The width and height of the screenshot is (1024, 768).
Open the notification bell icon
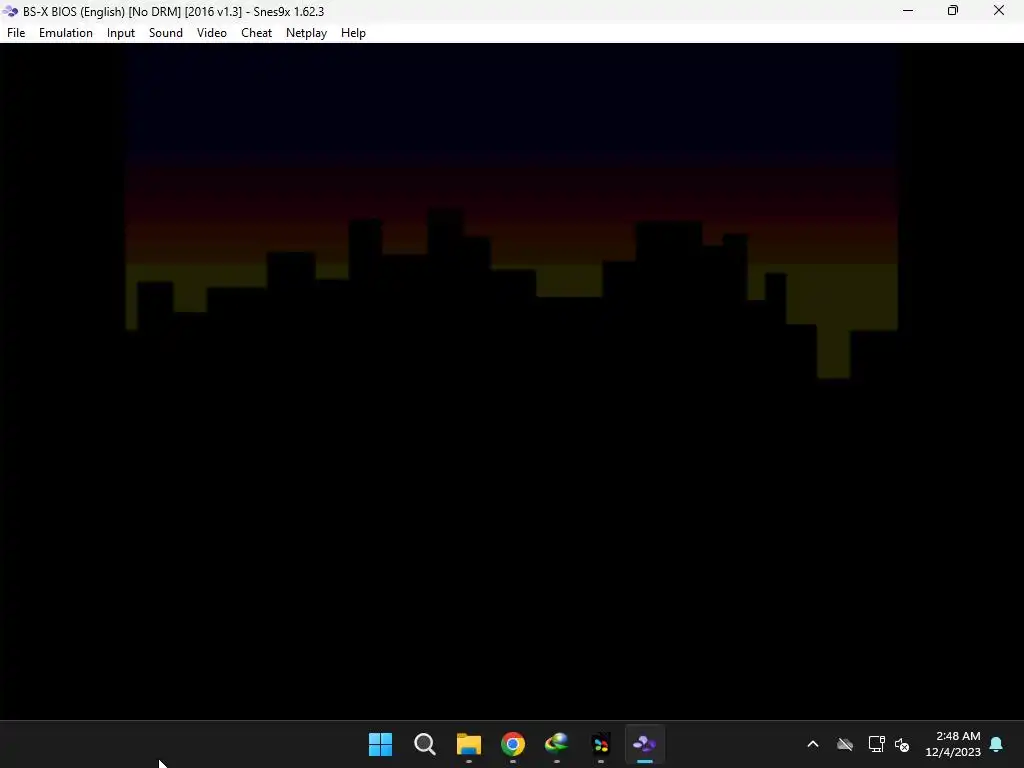pyautogui.click(x=997, y=744)
